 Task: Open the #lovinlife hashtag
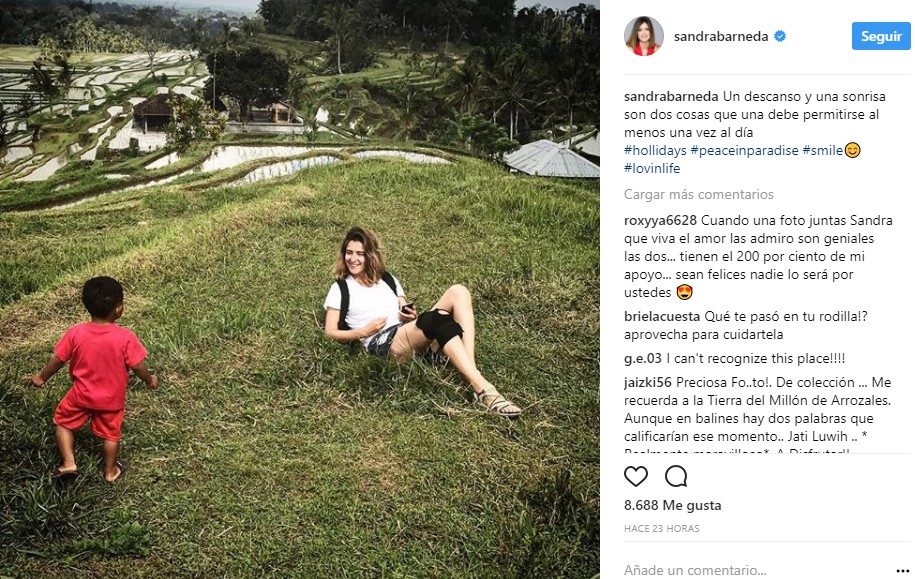pos(651,168)
